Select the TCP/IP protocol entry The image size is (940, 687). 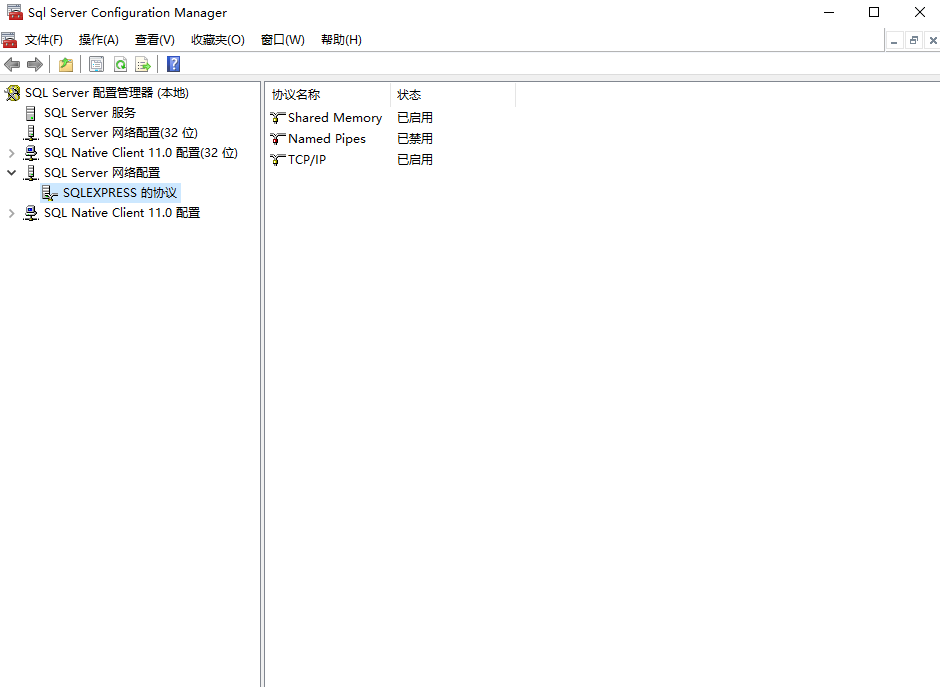click(304, 159)
